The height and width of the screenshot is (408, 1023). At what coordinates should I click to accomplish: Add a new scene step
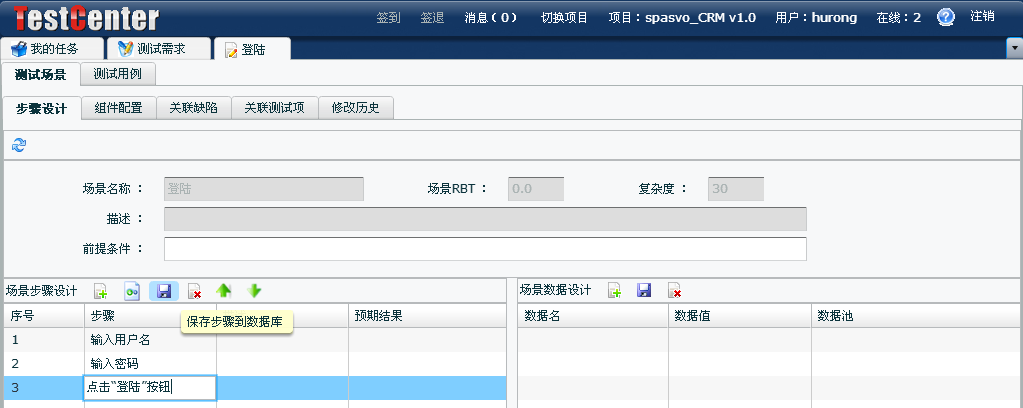100,291
